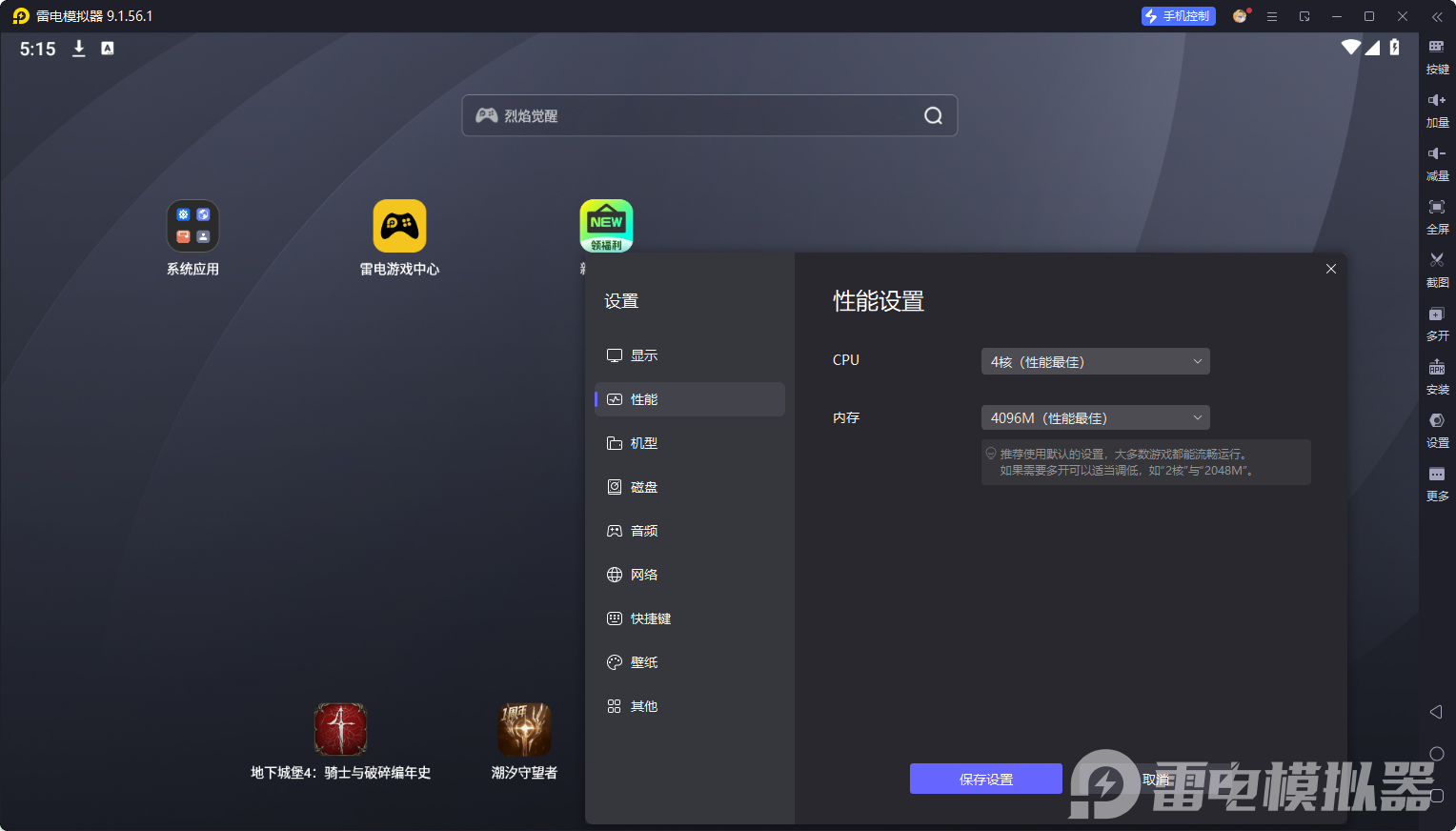The image size is (1456, 831).
Task: Take a screenshot with 截图 icon
Action: pos(1437,260)
